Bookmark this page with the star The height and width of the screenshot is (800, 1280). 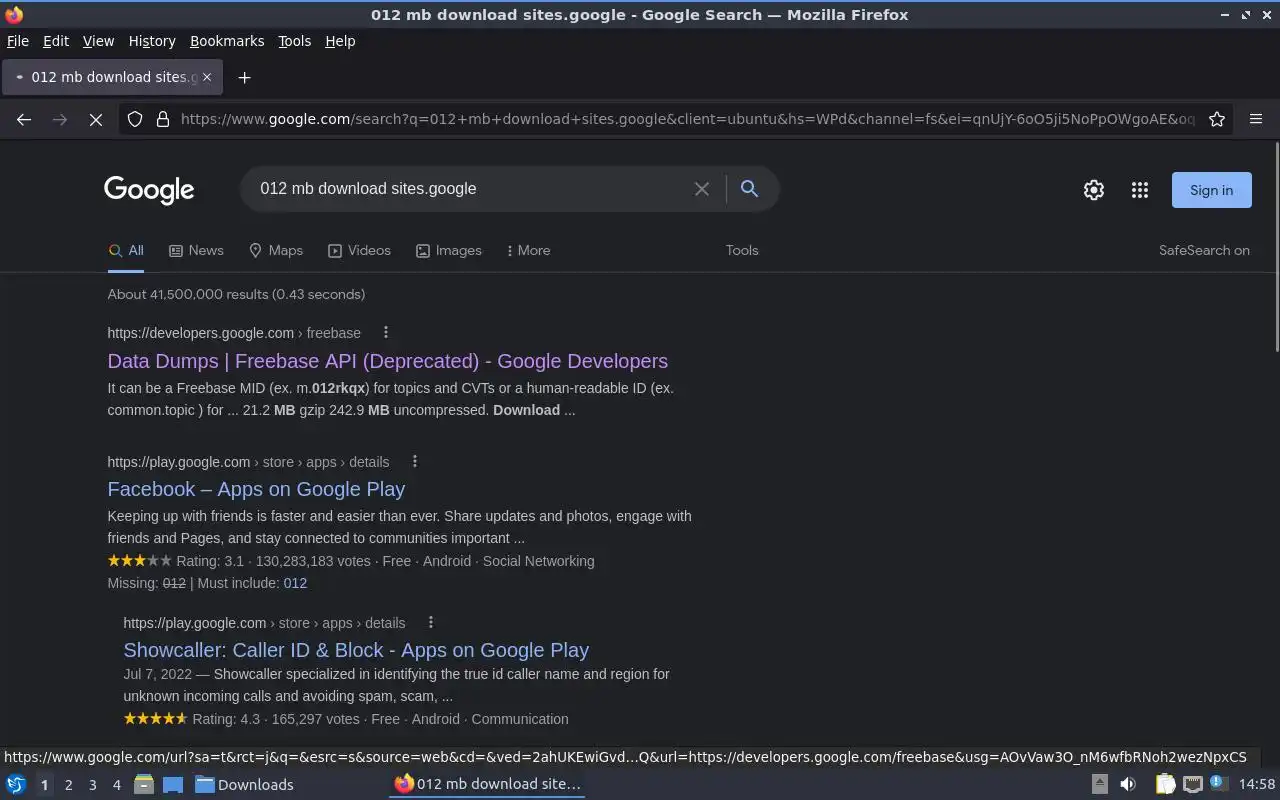tap(1217, 119)
